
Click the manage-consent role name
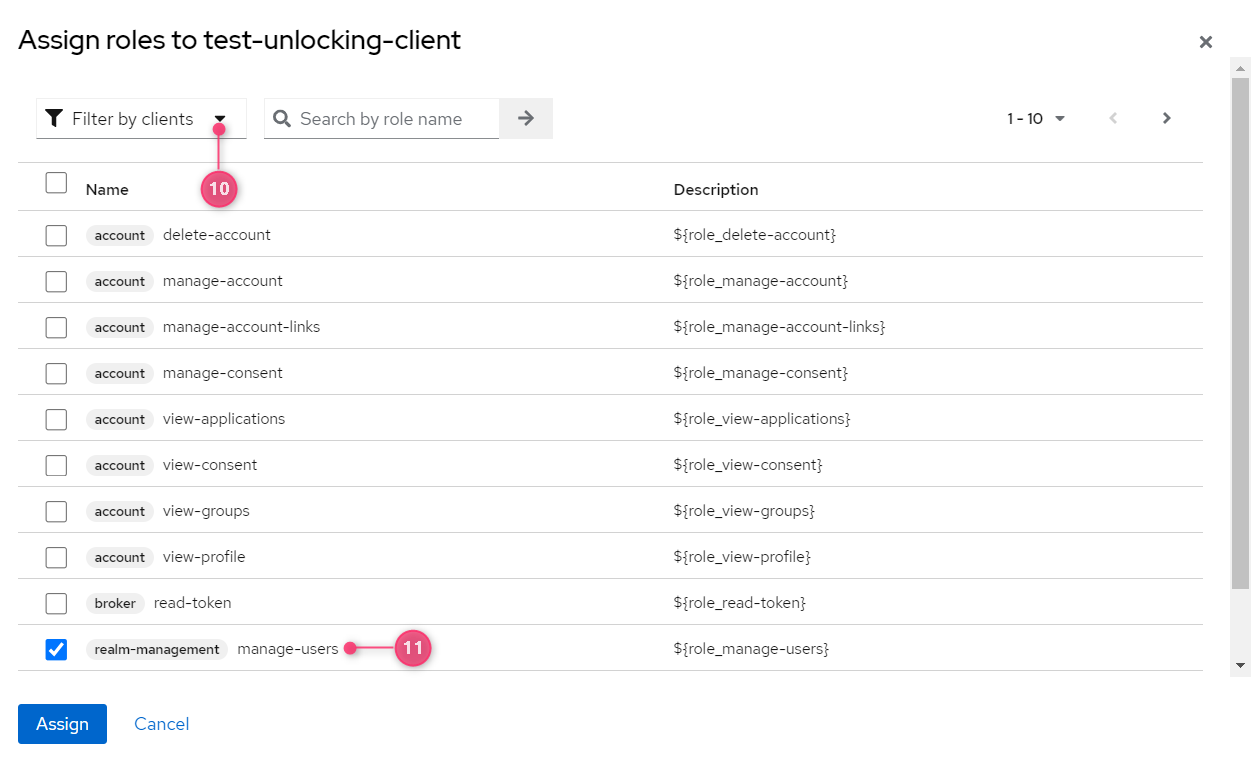[223, 373]
